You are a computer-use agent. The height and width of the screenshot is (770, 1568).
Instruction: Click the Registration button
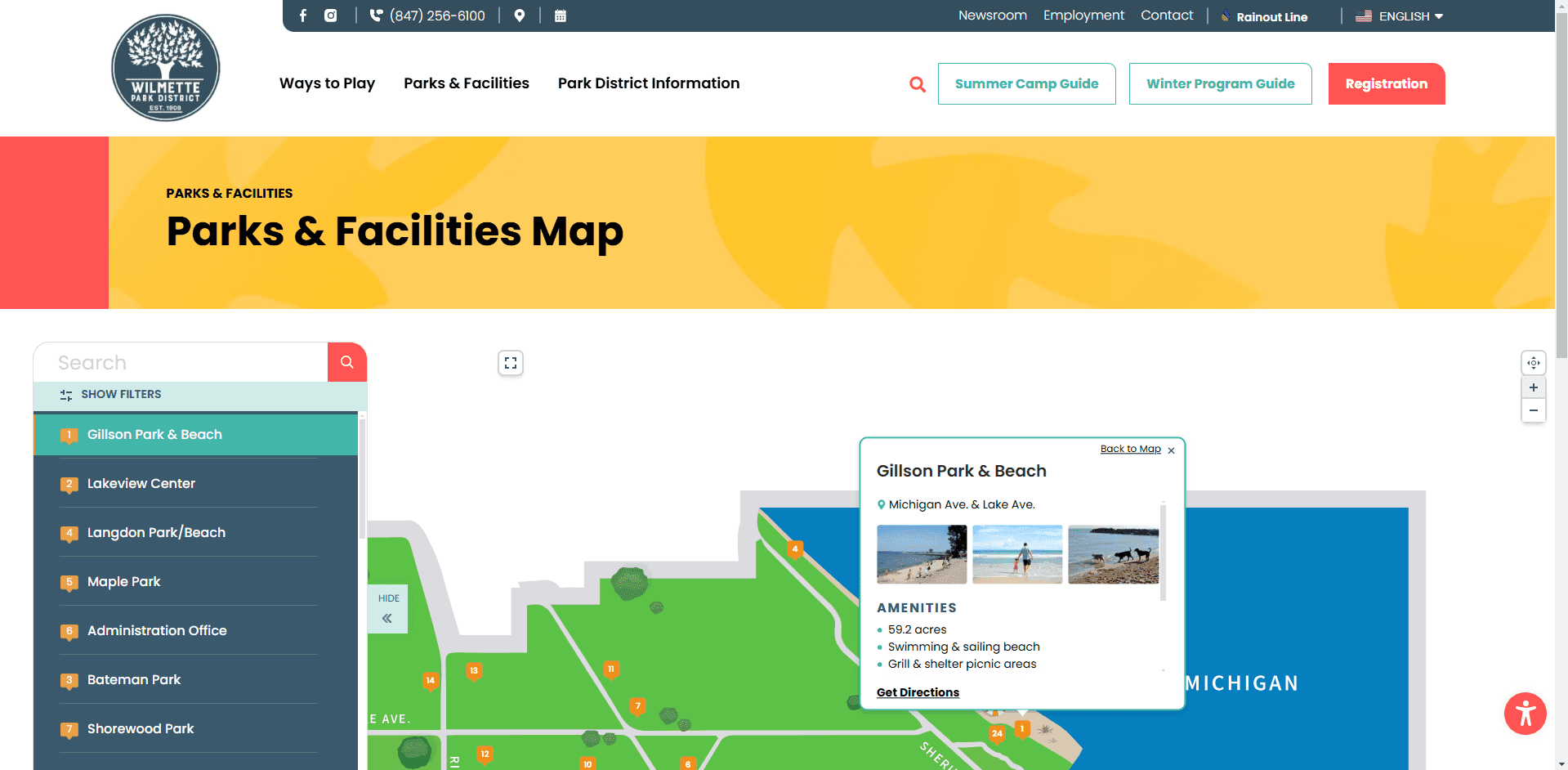point(1386,84)
